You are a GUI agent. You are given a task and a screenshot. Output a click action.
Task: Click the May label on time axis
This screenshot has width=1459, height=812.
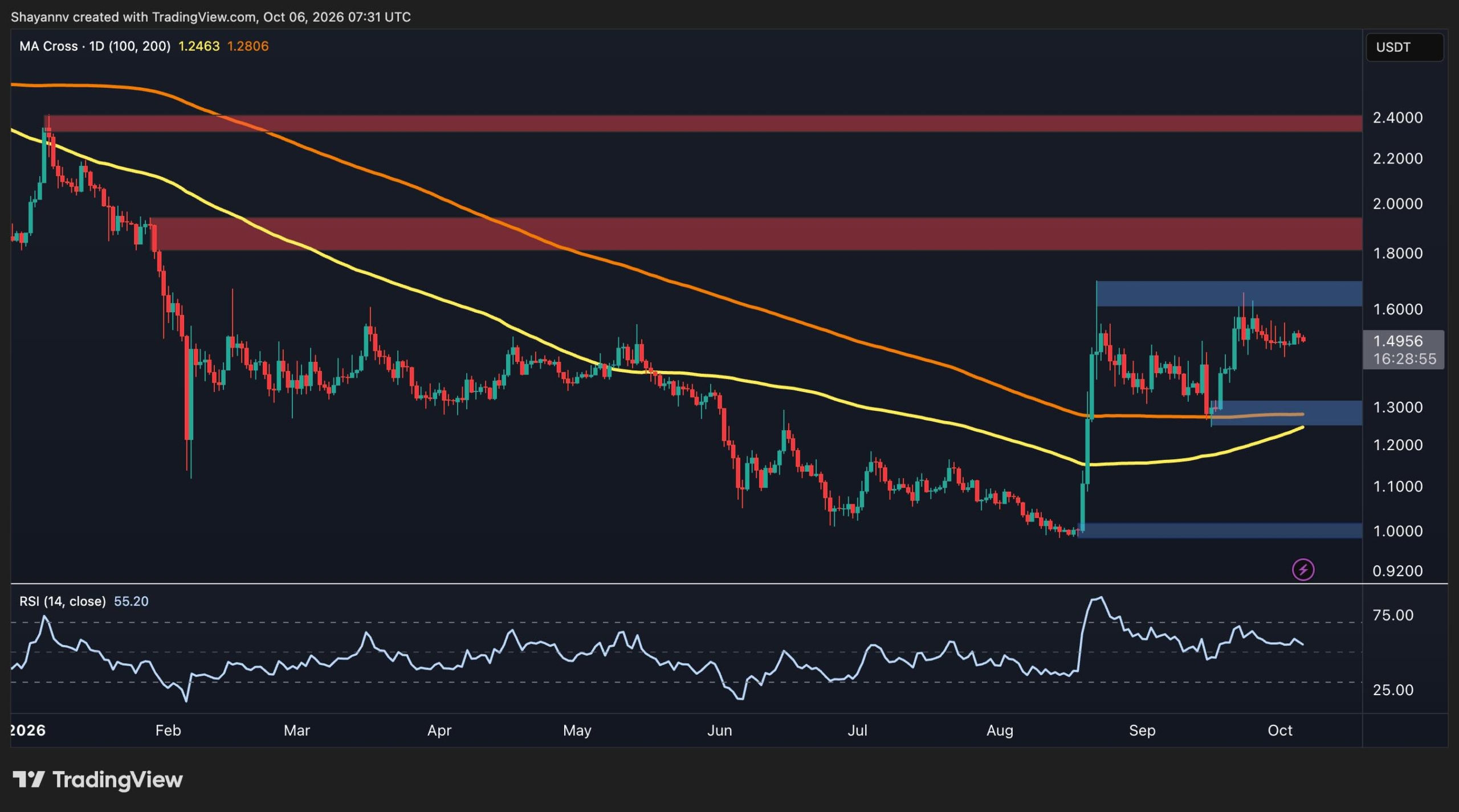point(577,731)
